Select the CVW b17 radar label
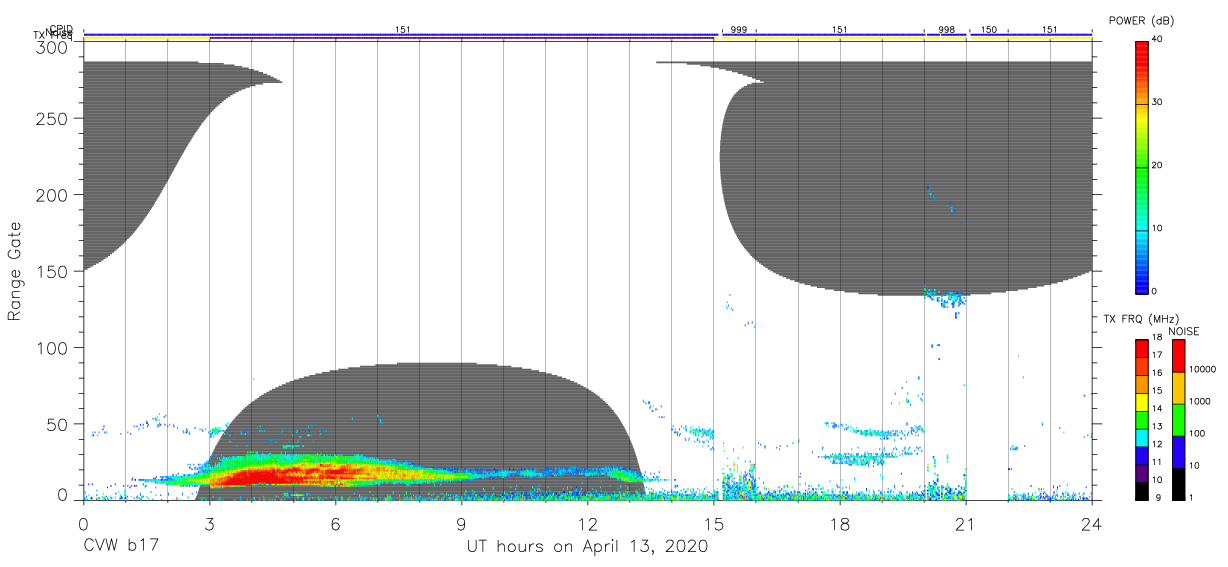Viewport: 1228px width, 567px height. tap(120, 547)
